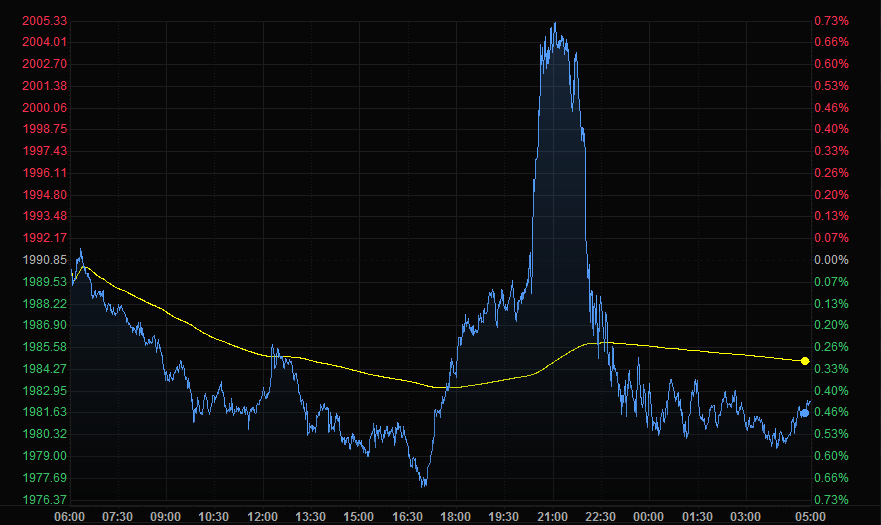Viewport: 881px width, 525px height.
Task: Select the 1994.80 price axis label
Action: [44, 195]
